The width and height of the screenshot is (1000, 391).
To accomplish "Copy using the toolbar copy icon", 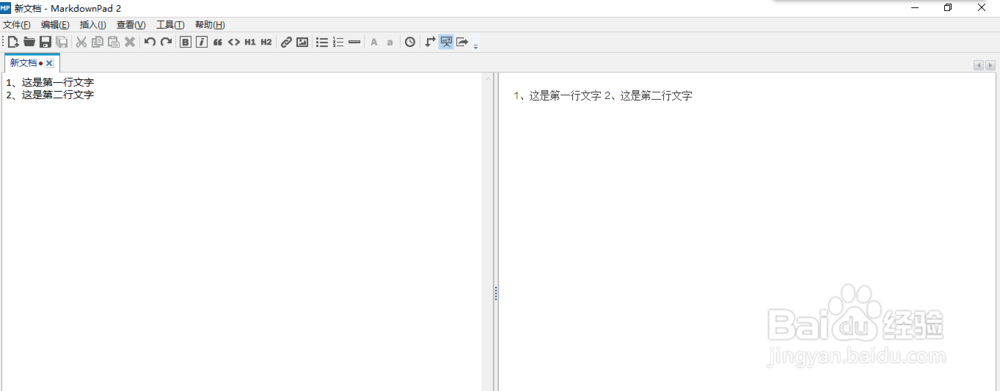I will tap(98, 42).
